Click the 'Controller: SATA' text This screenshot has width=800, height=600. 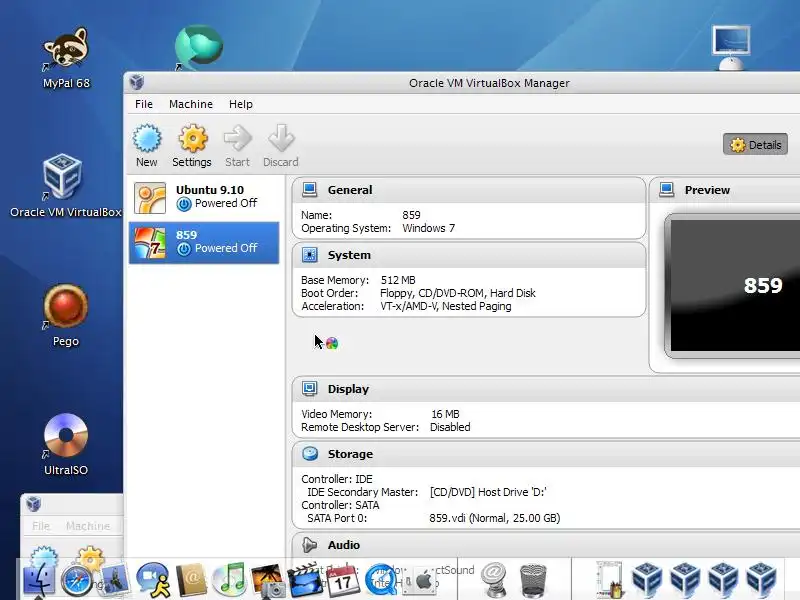click(340, 505)
